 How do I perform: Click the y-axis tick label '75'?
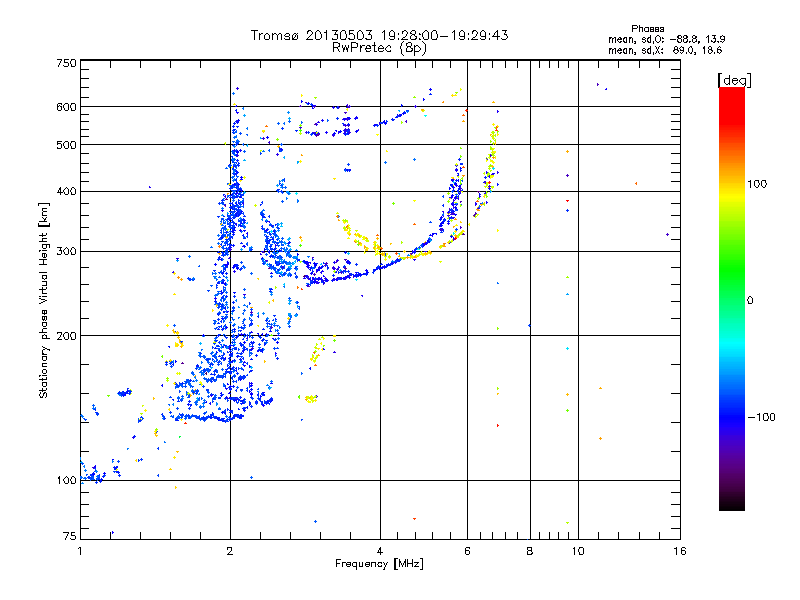[70, 536]
